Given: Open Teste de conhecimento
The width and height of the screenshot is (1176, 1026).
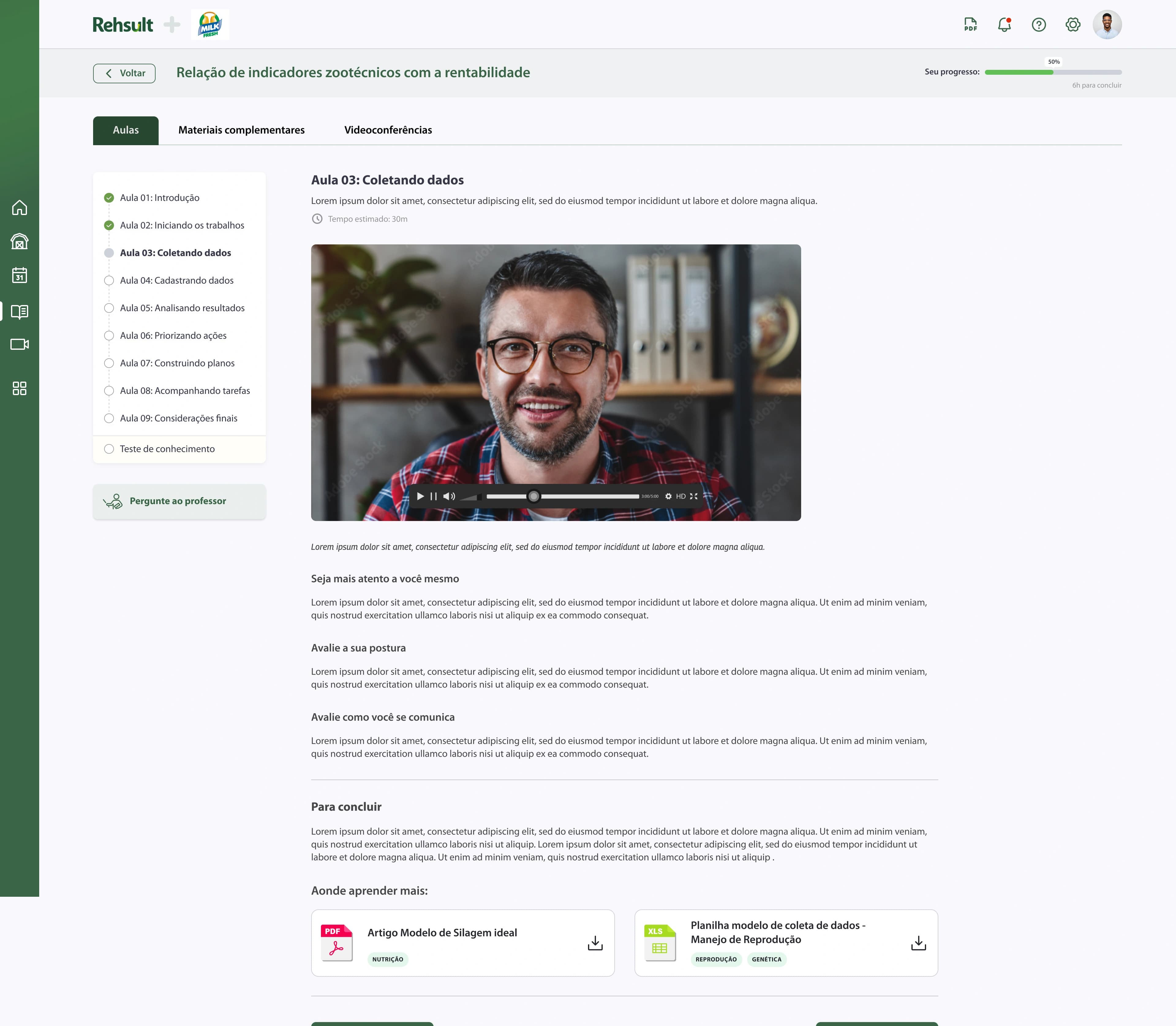Looking at the screenshot, I should (x=179, y=449).
